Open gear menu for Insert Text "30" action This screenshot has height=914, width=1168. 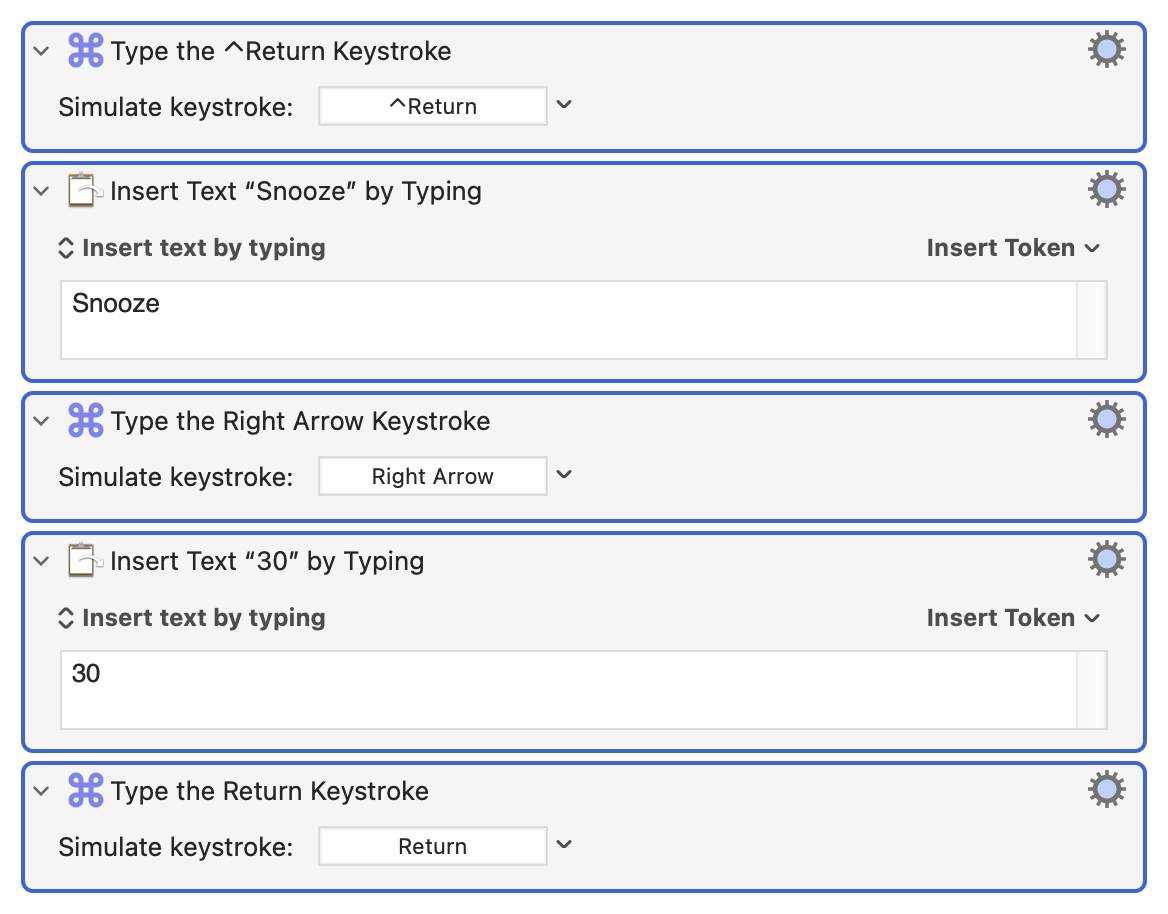pos(1106,560)
